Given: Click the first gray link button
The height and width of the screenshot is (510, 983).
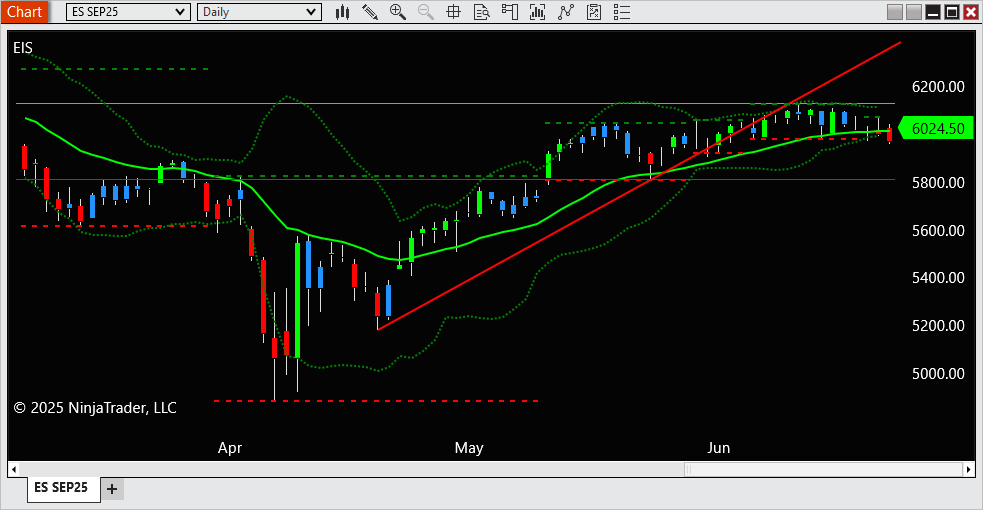Looking at the screenshot, I should tap(895, 12).
